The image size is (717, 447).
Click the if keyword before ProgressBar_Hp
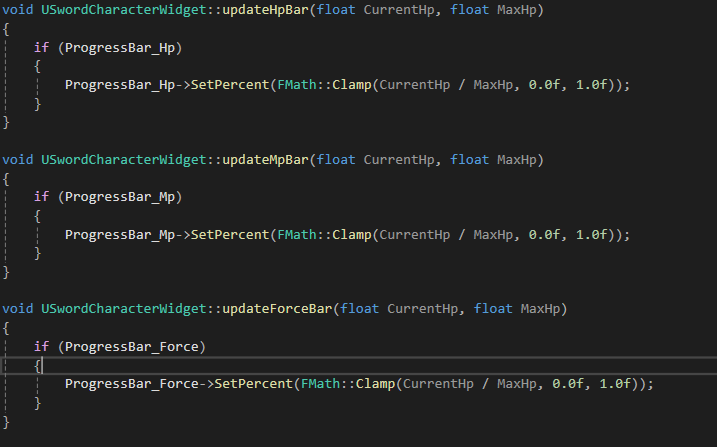tap(41, 48)
